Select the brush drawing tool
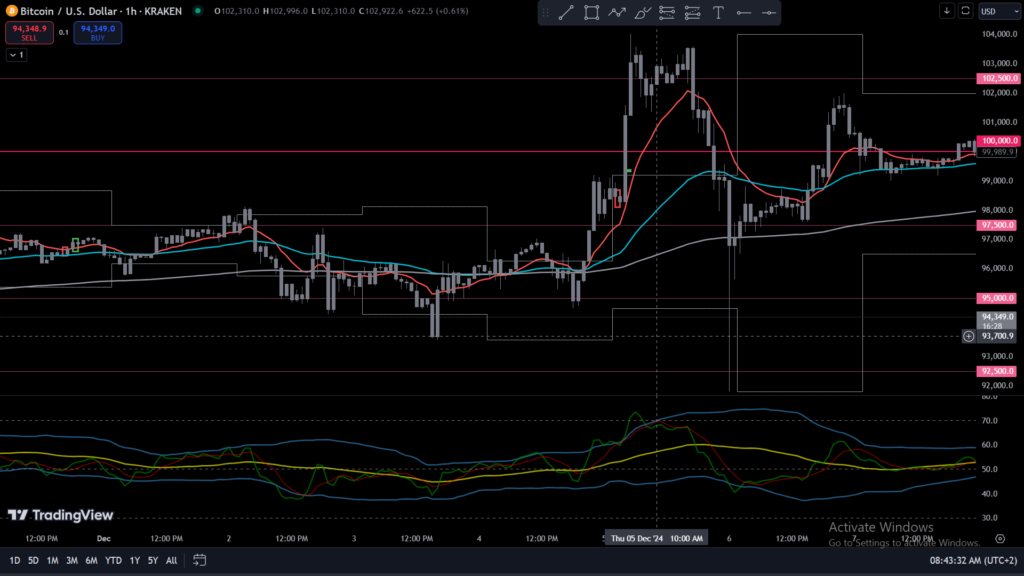The height and width of the screenshot is (576, 1024). pyautogui.click(x=642, y=13)
